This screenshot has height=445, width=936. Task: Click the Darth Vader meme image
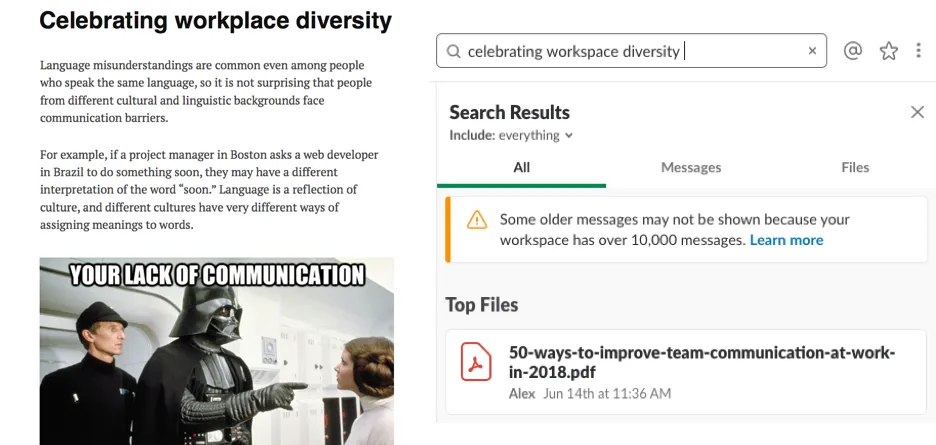pyautogui.click(x=216, y=350)
